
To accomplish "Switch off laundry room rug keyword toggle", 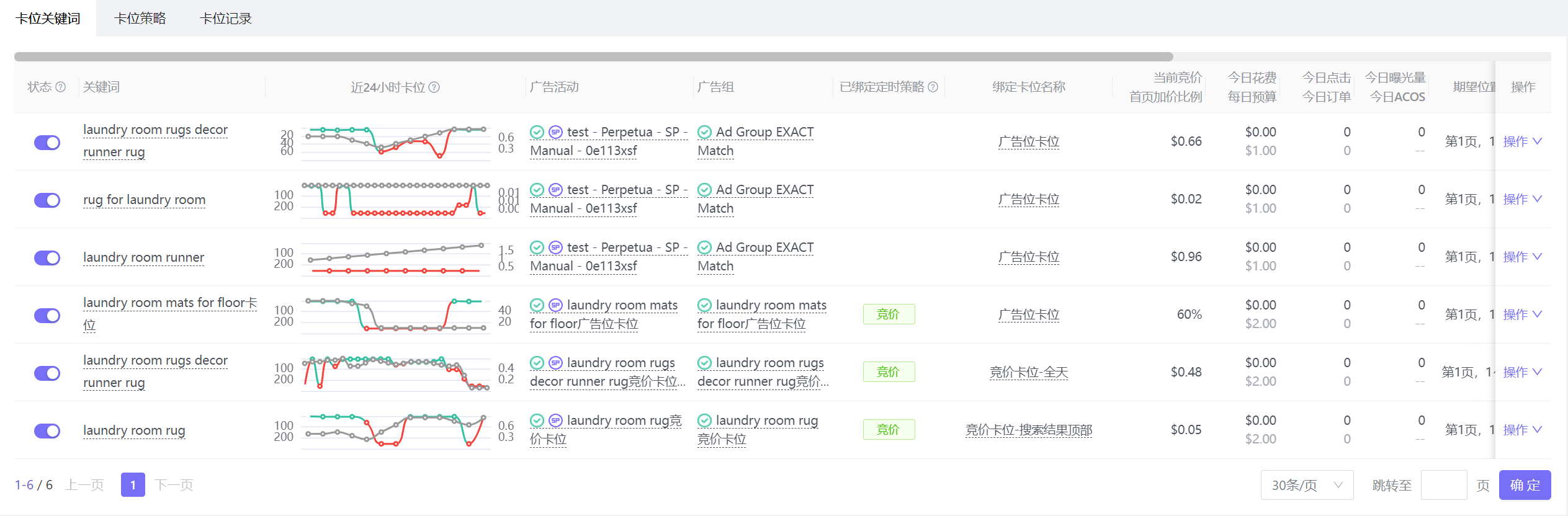I will coord(47,430).
